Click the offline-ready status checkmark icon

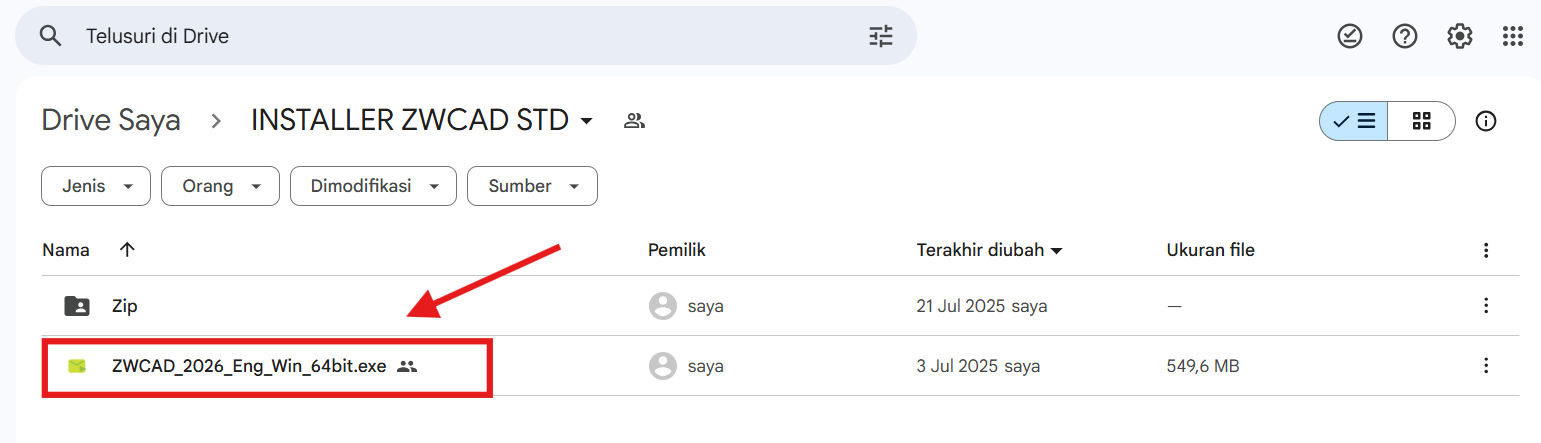[1350, 37]
